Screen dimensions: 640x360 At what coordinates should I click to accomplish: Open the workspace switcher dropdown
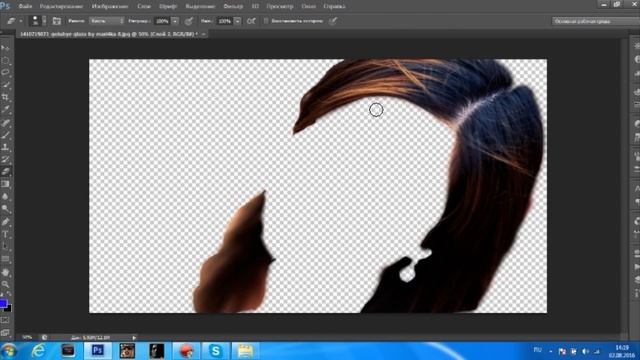coord(596,21)
